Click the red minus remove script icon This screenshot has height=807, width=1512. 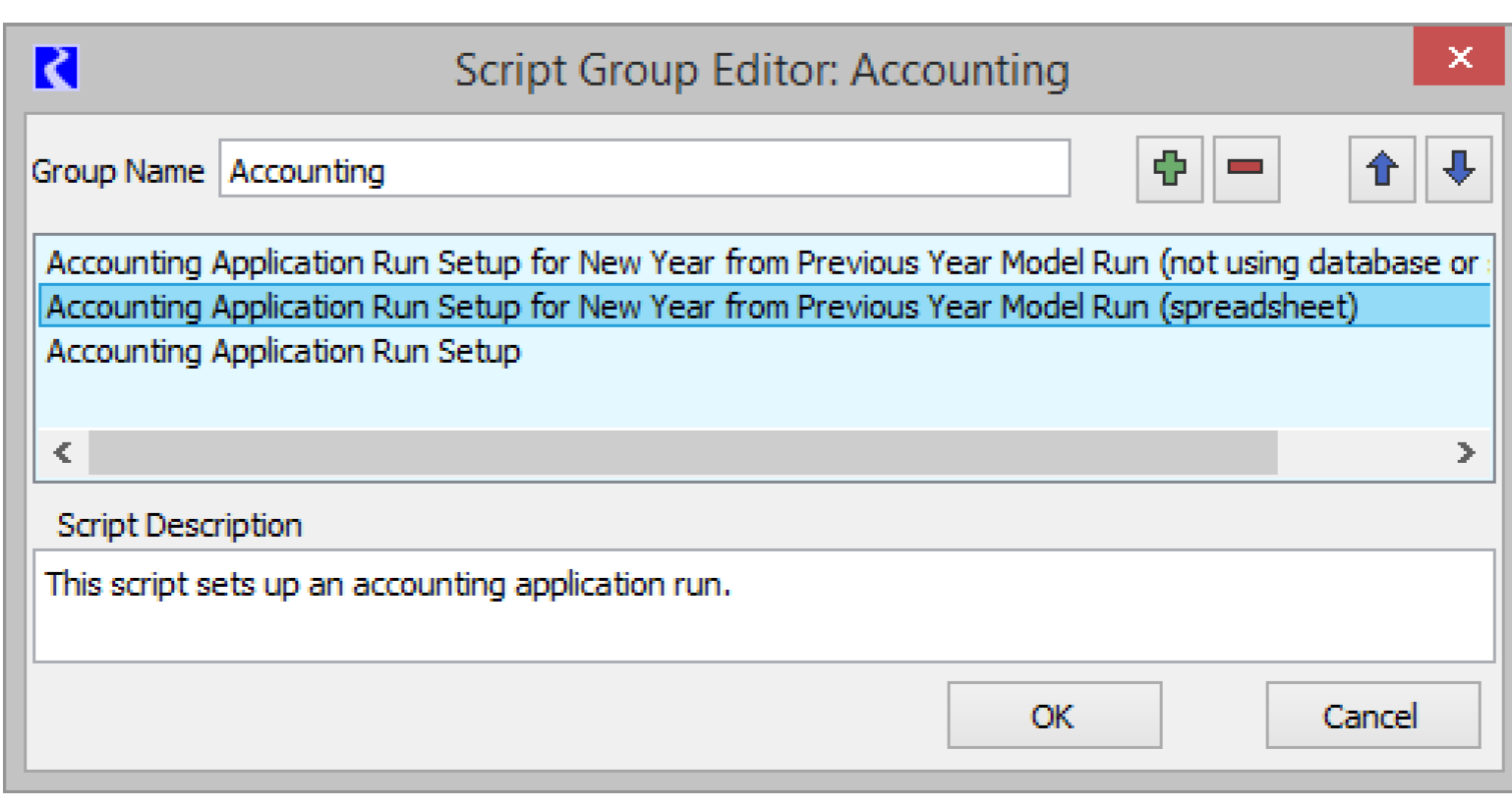pos(1246,169)
